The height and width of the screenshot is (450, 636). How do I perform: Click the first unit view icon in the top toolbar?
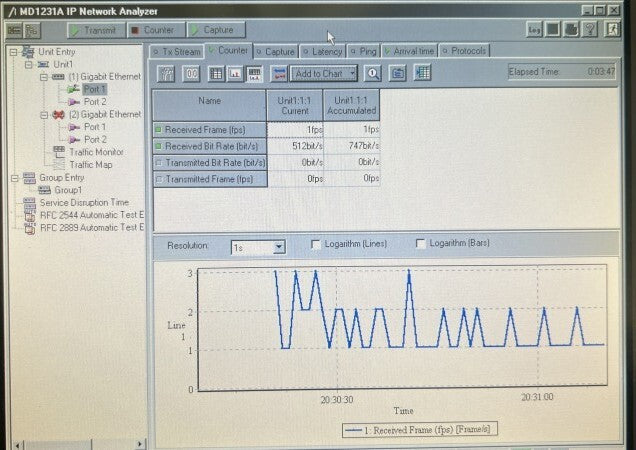pyautogui.click(x=14, y=30)
